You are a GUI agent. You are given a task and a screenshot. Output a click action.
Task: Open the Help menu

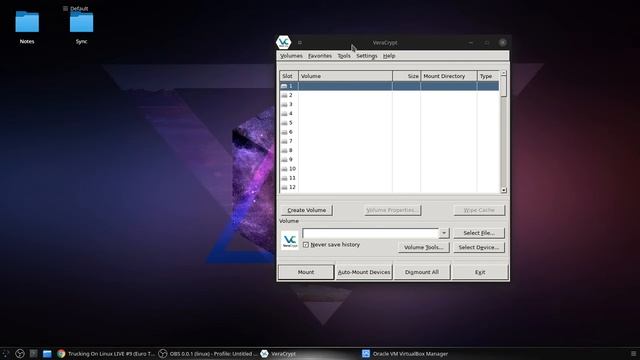pyautogui.click(x=389, y=56)
